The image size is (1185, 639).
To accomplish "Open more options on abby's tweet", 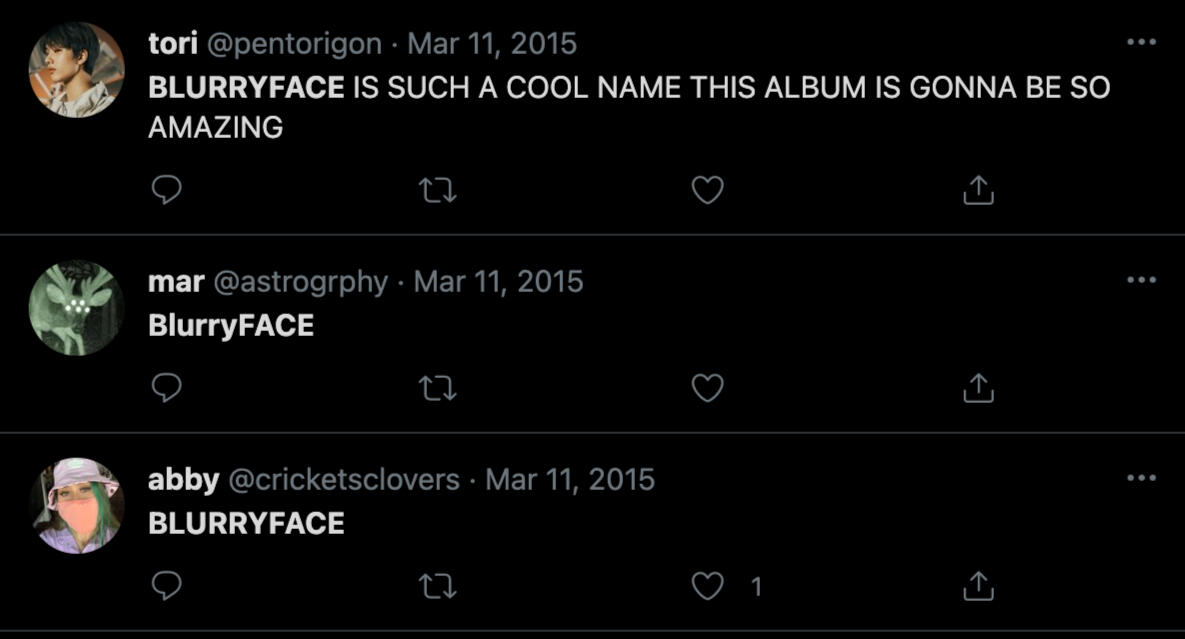I will [1141, 479].
